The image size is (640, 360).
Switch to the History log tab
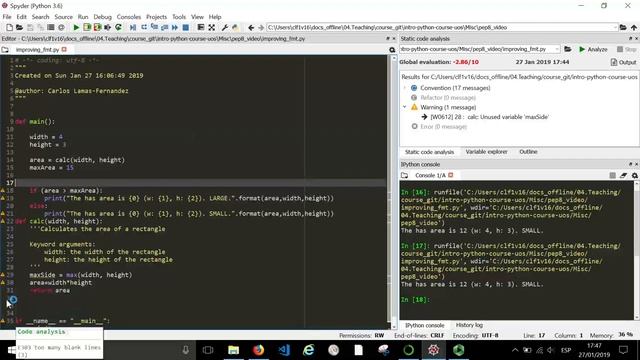(469, 325)
